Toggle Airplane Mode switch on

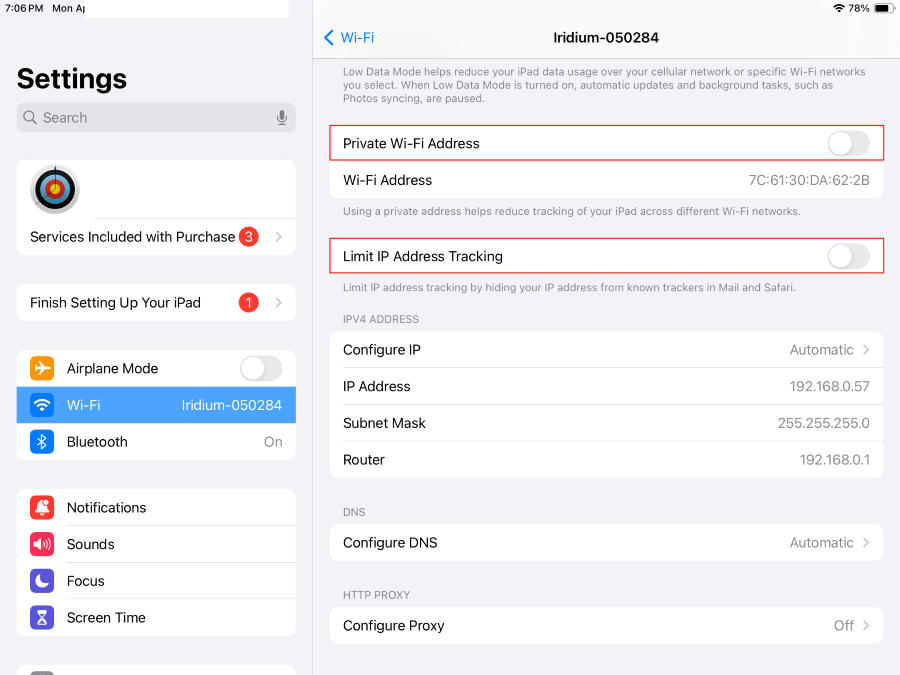(260, 368)
